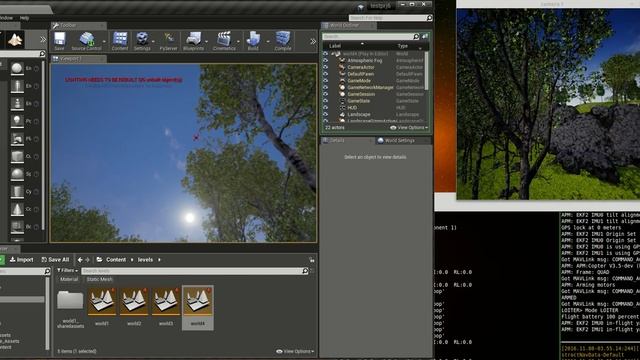The width and height of the screenshot is (640, 360).
Task: Expand the Blueprints dropdown arrow
Action: pyautogui.click(x=207, y=42)
